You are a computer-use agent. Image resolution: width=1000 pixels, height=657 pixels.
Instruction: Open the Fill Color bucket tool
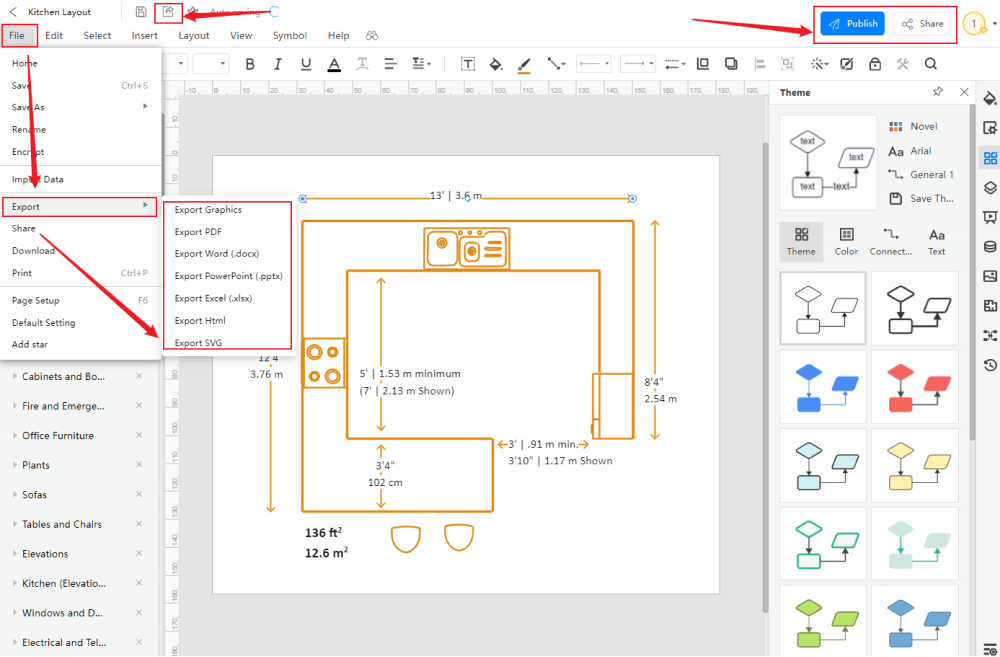[x=495, y=64]
